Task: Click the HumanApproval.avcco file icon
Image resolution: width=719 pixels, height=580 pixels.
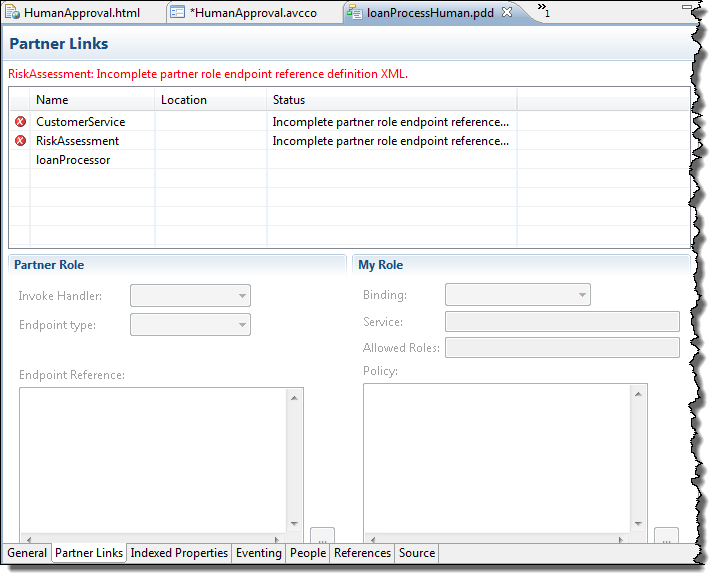Action: coord(177,13)
